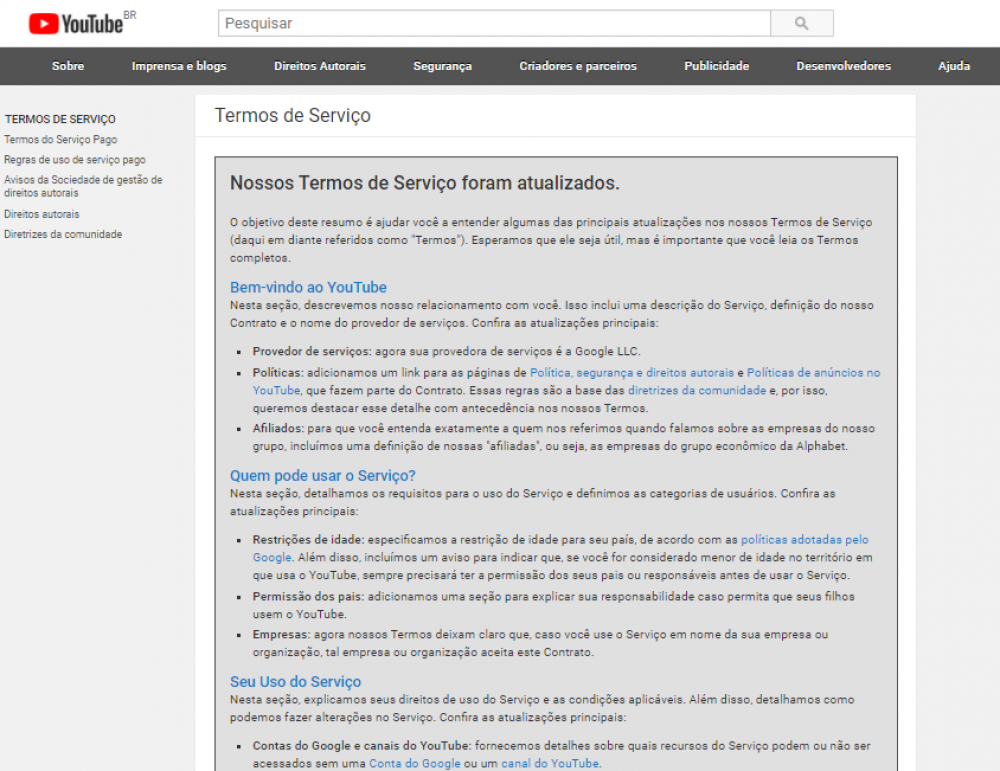The height and width of the screenshot is (771, 1000).
Task: Open the Ajuda menu item
Action: [x=954, y=66]
